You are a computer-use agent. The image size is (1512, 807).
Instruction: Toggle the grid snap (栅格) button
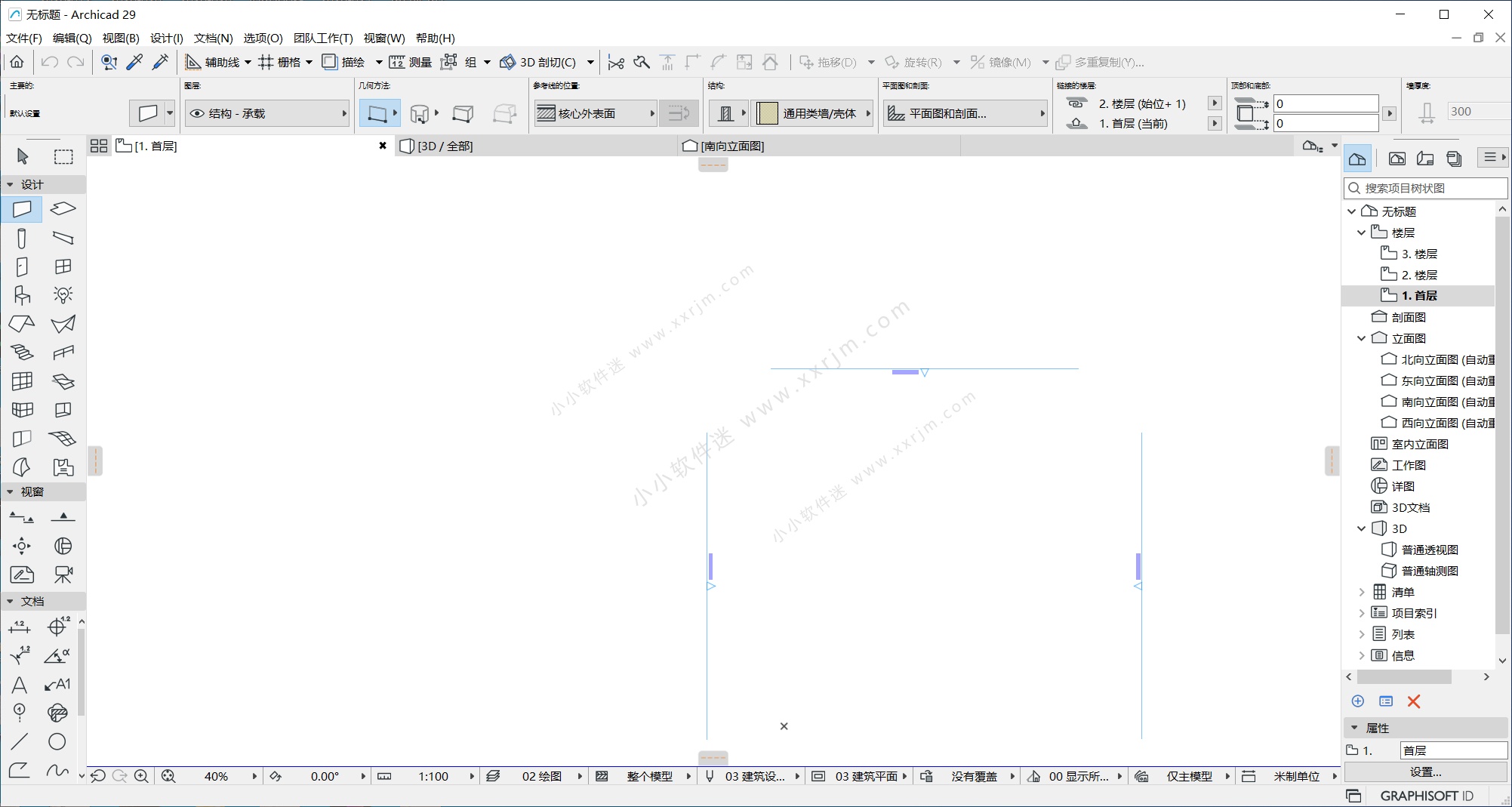pyautogui.click(x=280, y=62)
